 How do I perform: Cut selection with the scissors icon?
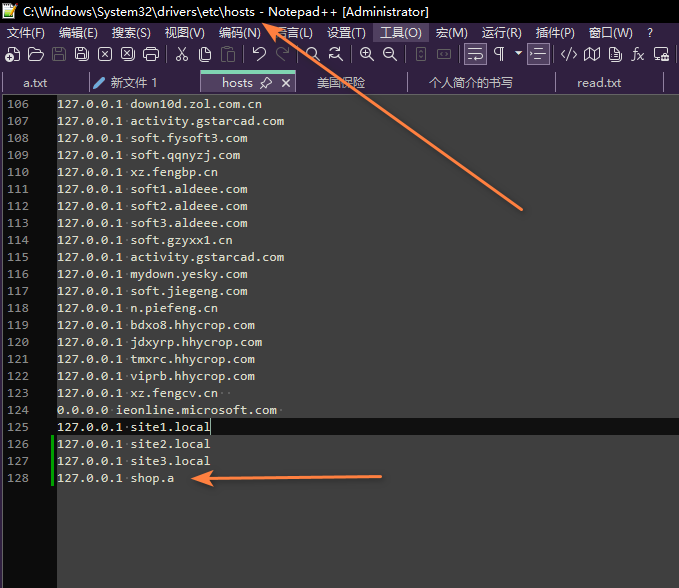[182, 54]
